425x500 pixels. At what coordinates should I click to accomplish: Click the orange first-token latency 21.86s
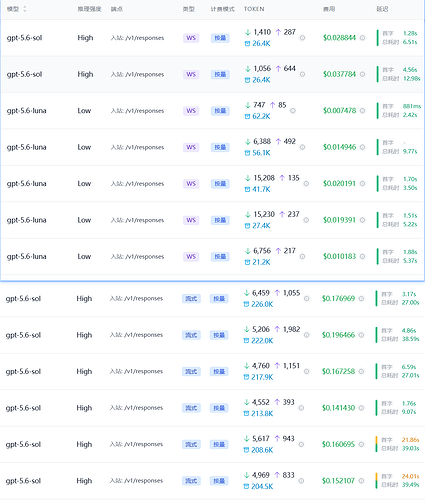point(410,440)
